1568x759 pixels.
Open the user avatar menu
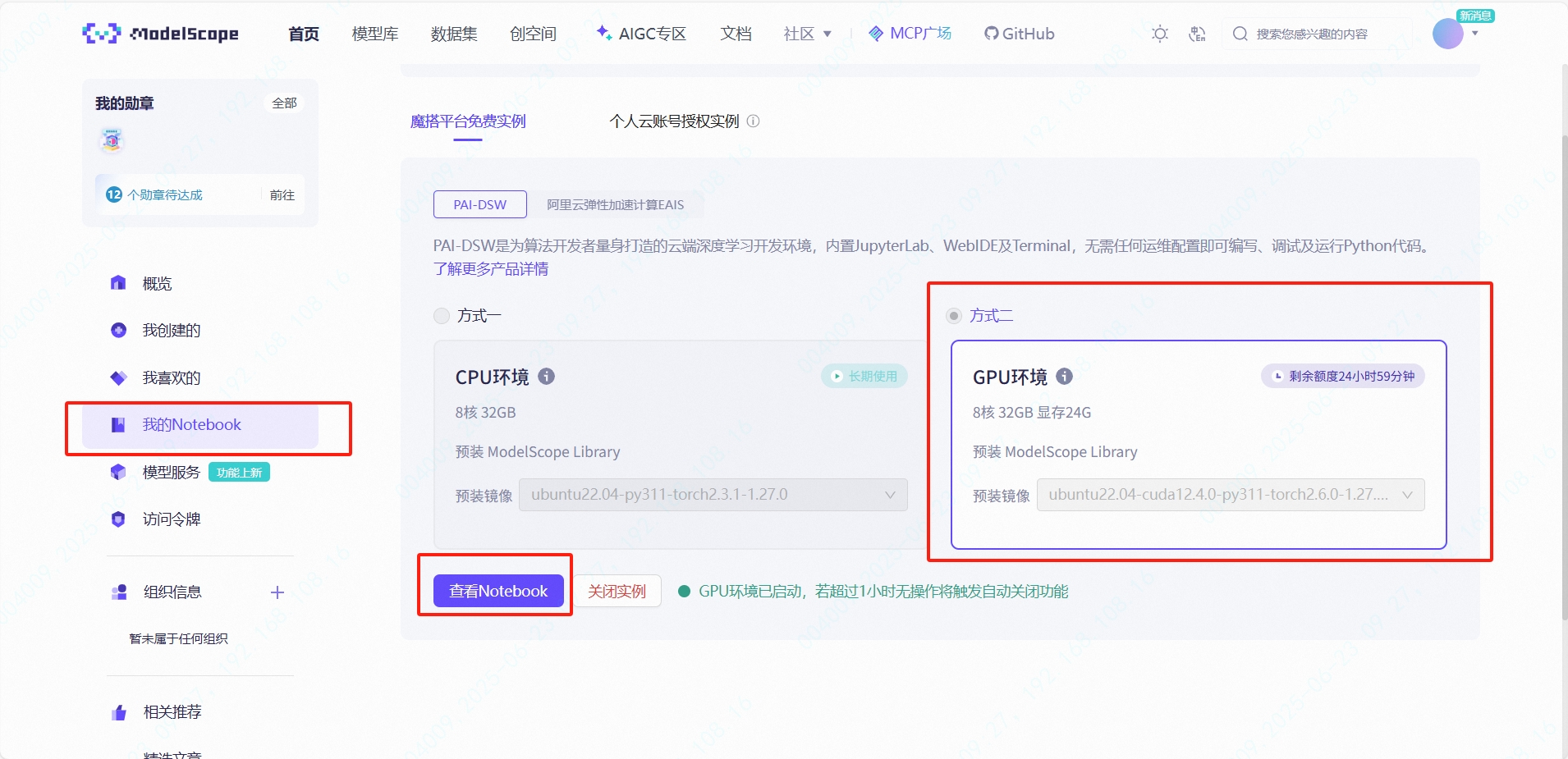click(1447, 34)
